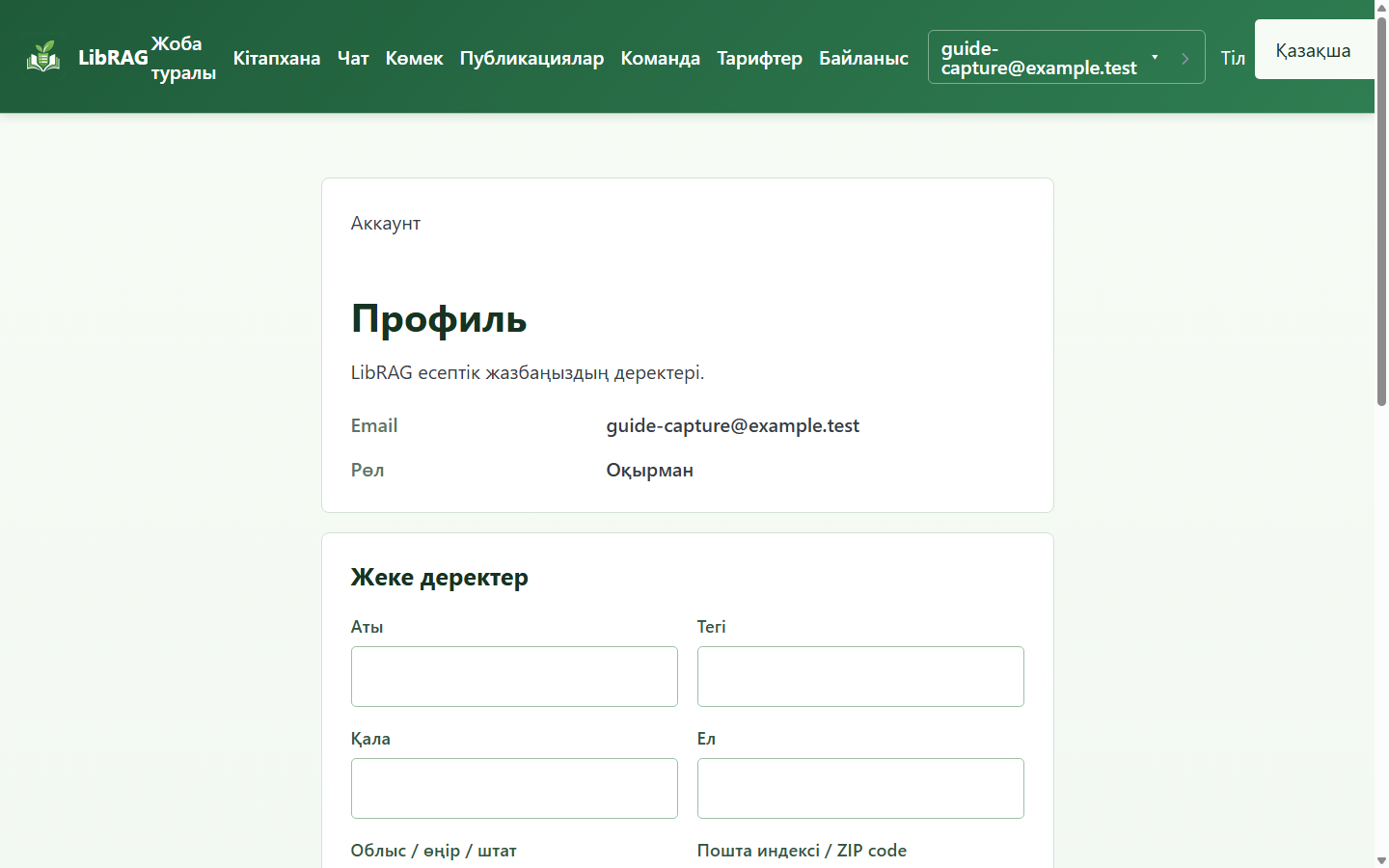Open the Қазақша language selector
Image resolution: width=1389 pixels, height=868 pixels.
pos(1315,49)
